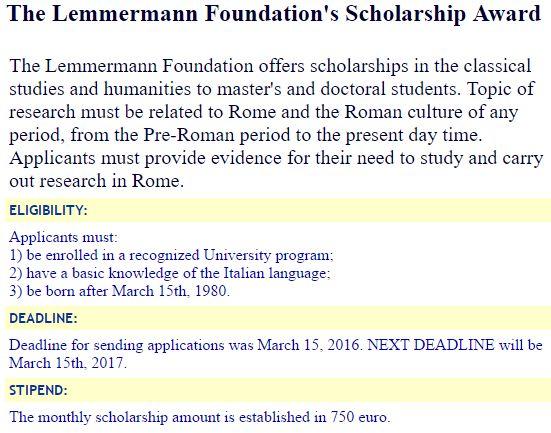Click the 'NEXT DEADLINE' text
The width and height of the screenshot is (551, 433).
tap(430, 345)
